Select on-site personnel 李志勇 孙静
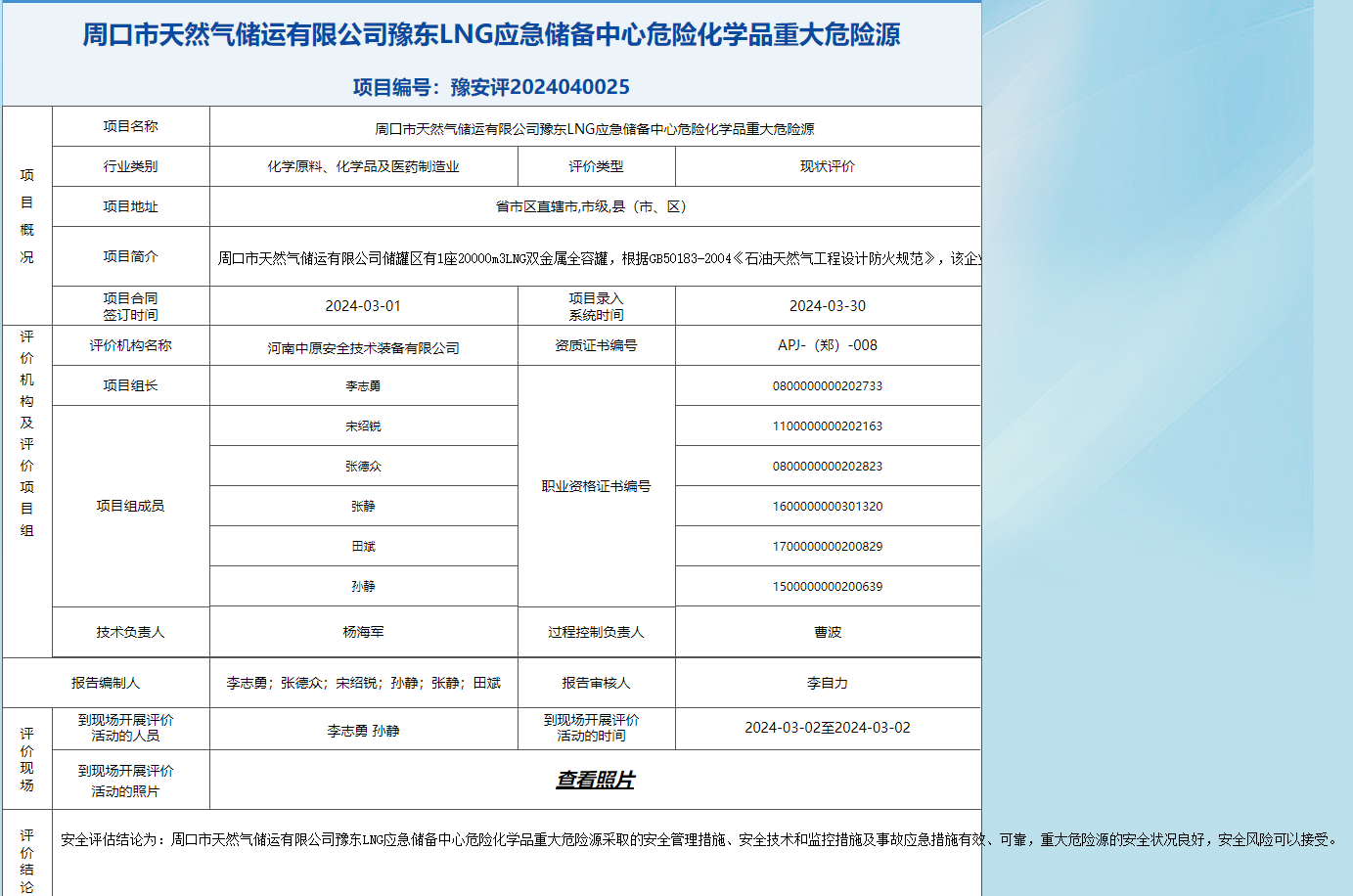 point(363,731)
